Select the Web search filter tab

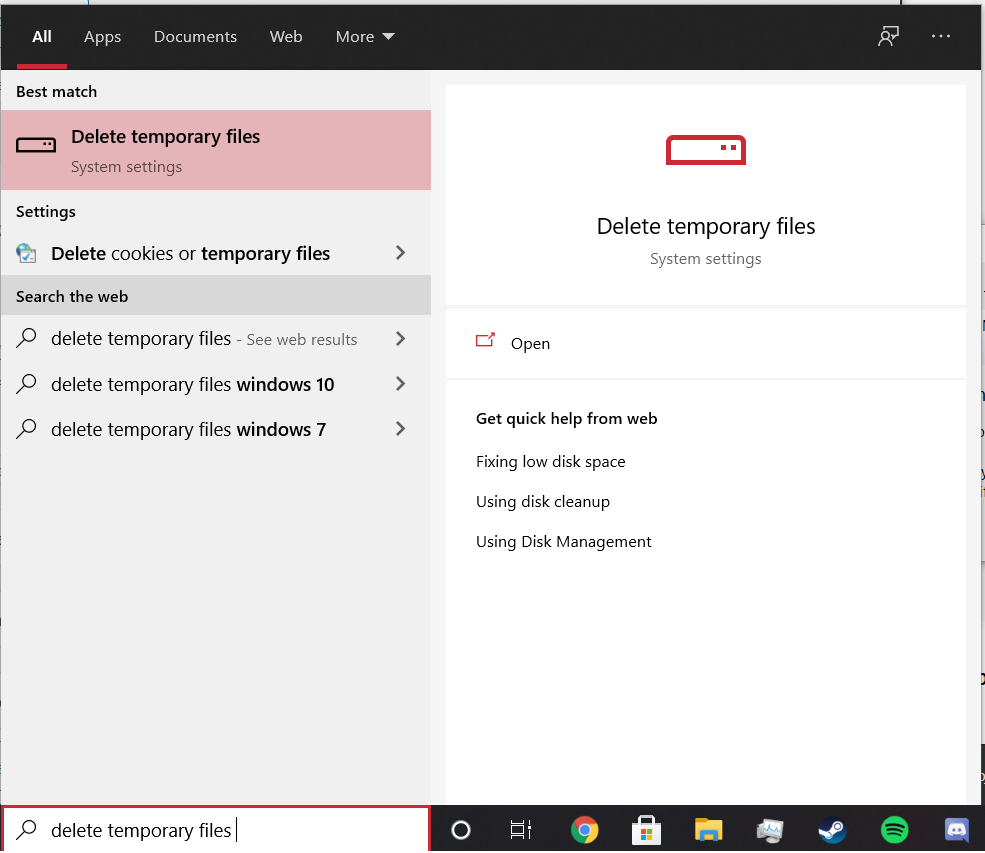tap(286, 36)
